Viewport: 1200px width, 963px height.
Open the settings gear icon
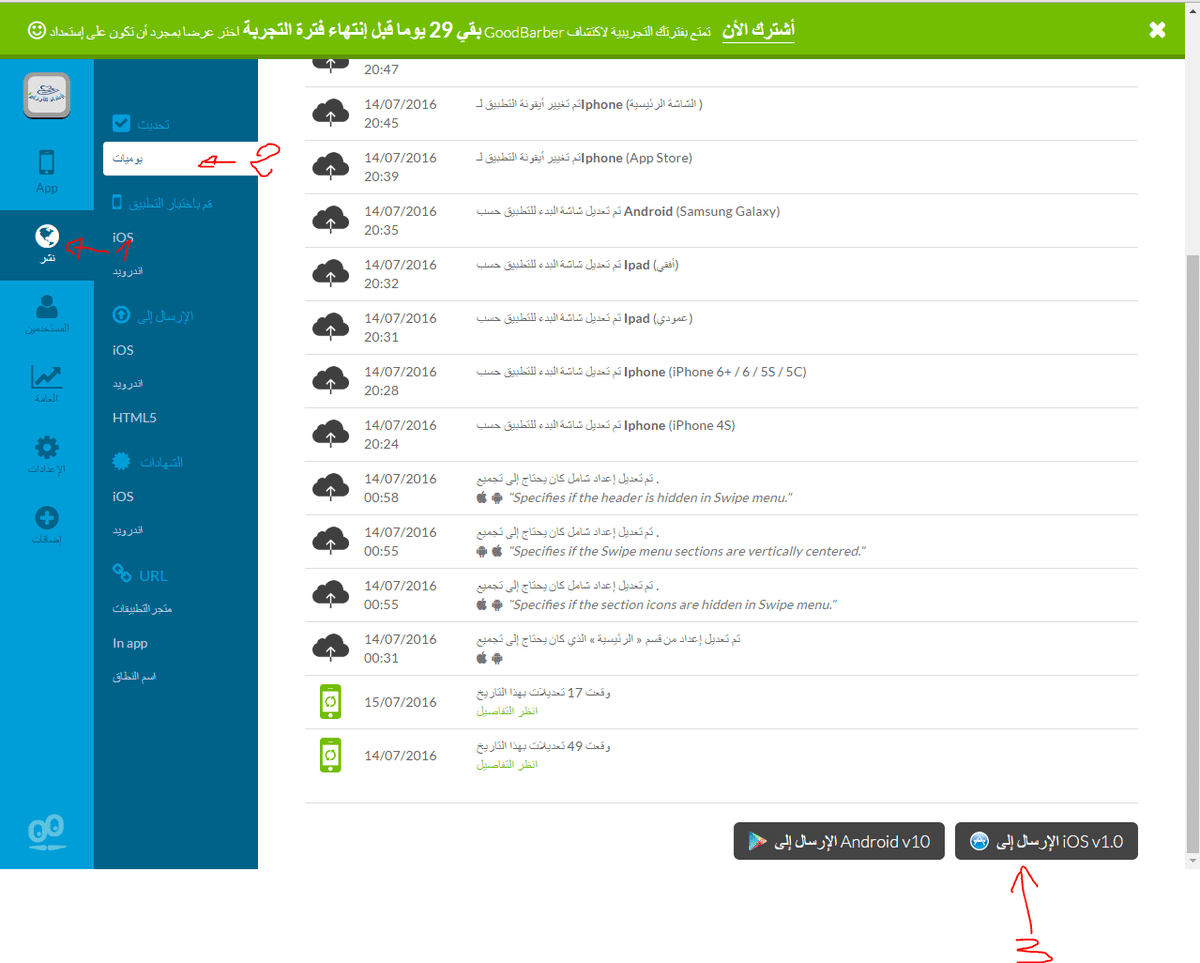tap(46, 447)
